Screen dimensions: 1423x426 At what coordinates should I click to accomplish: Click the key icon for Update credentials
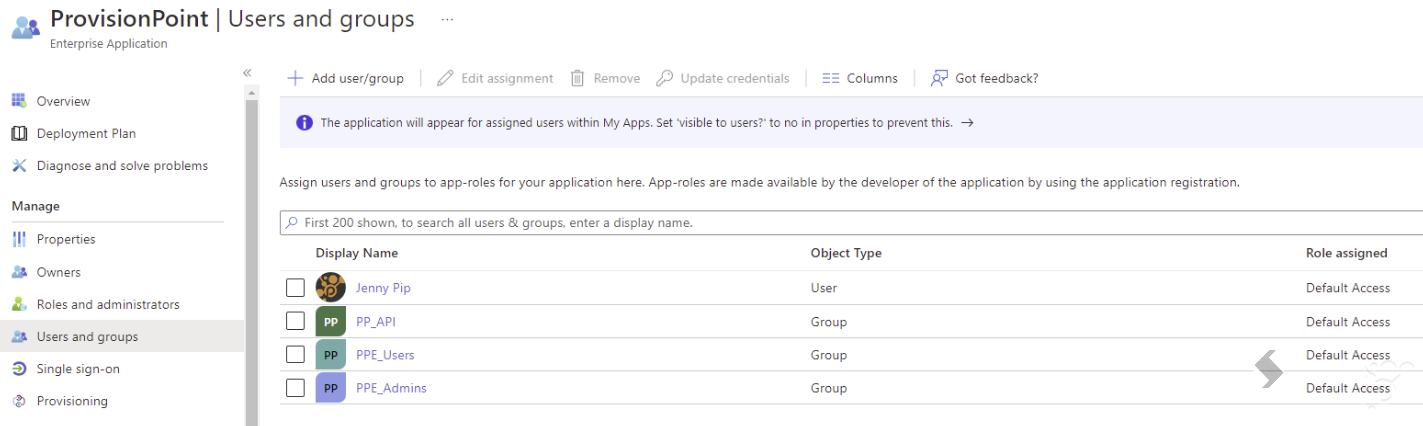[x=664, y=78]
